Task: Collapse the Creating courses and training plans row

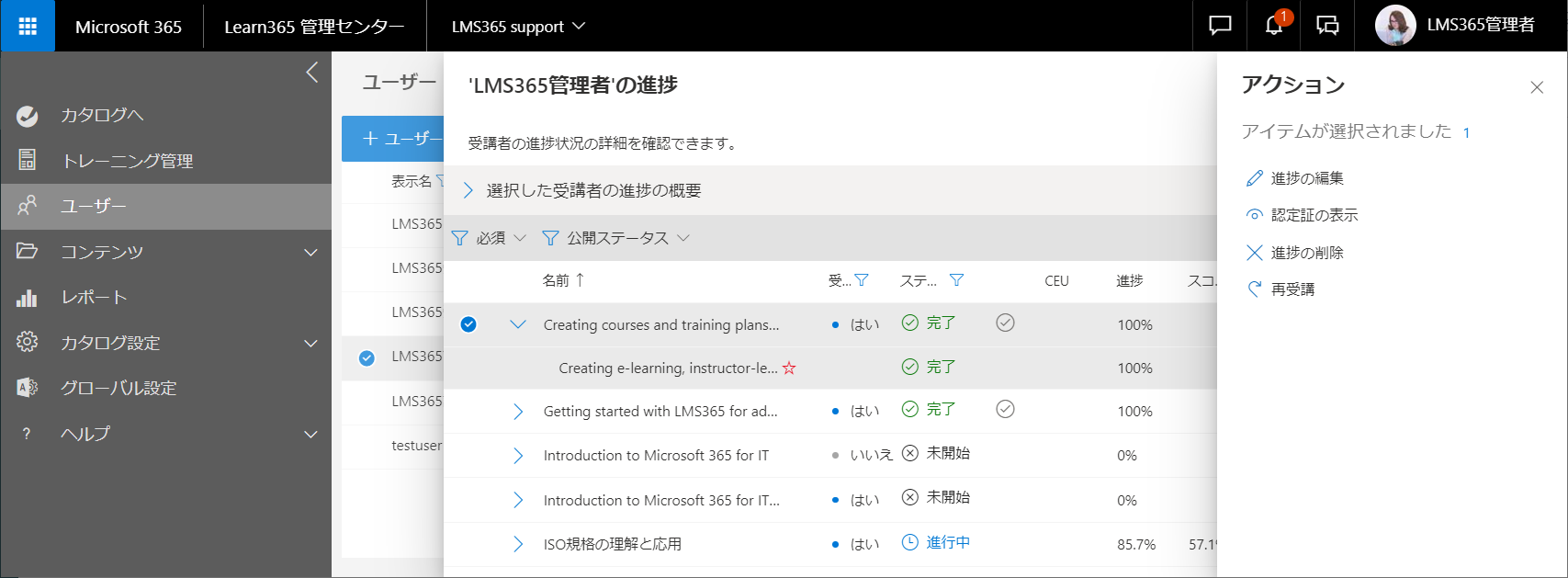Action: (x=518, y=324)
